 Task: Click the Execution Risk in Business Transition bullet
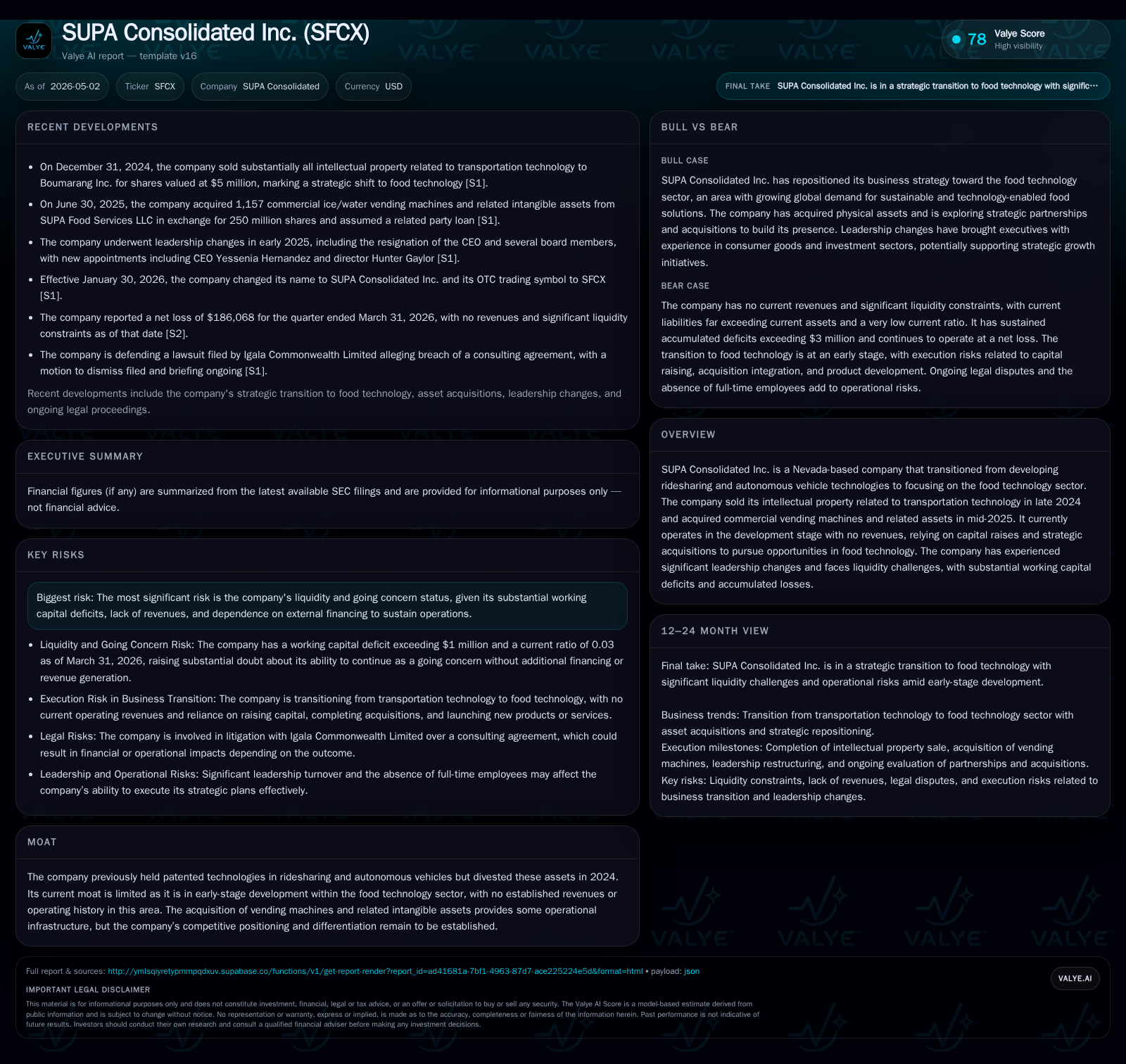click(x=331, y=707)
